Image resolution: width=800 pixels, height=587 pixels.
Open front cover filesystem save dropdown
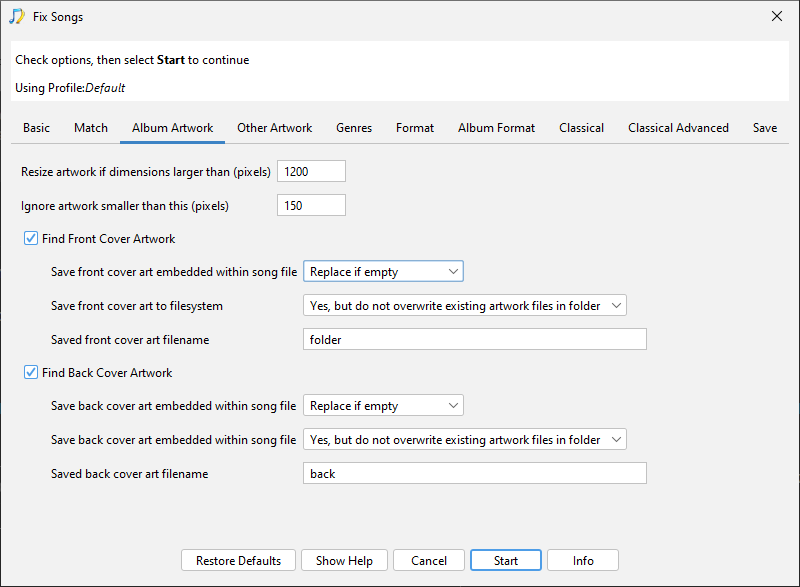click(464, 306)
